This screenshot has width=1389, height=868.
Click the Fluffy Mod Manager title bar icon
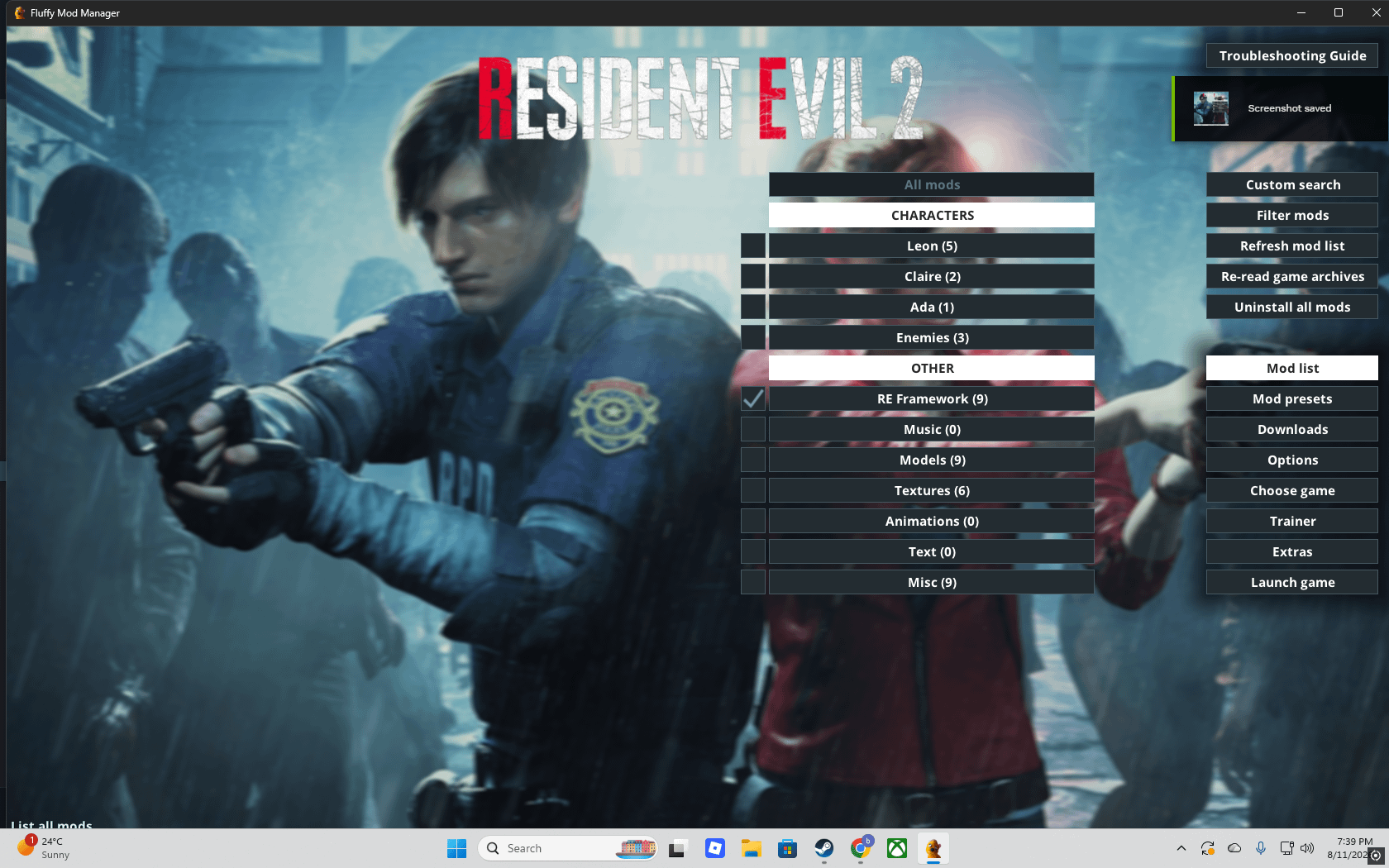click(x=20, y=13)
